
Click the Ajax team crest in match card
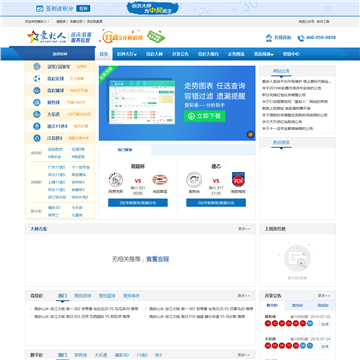(116, 180)
